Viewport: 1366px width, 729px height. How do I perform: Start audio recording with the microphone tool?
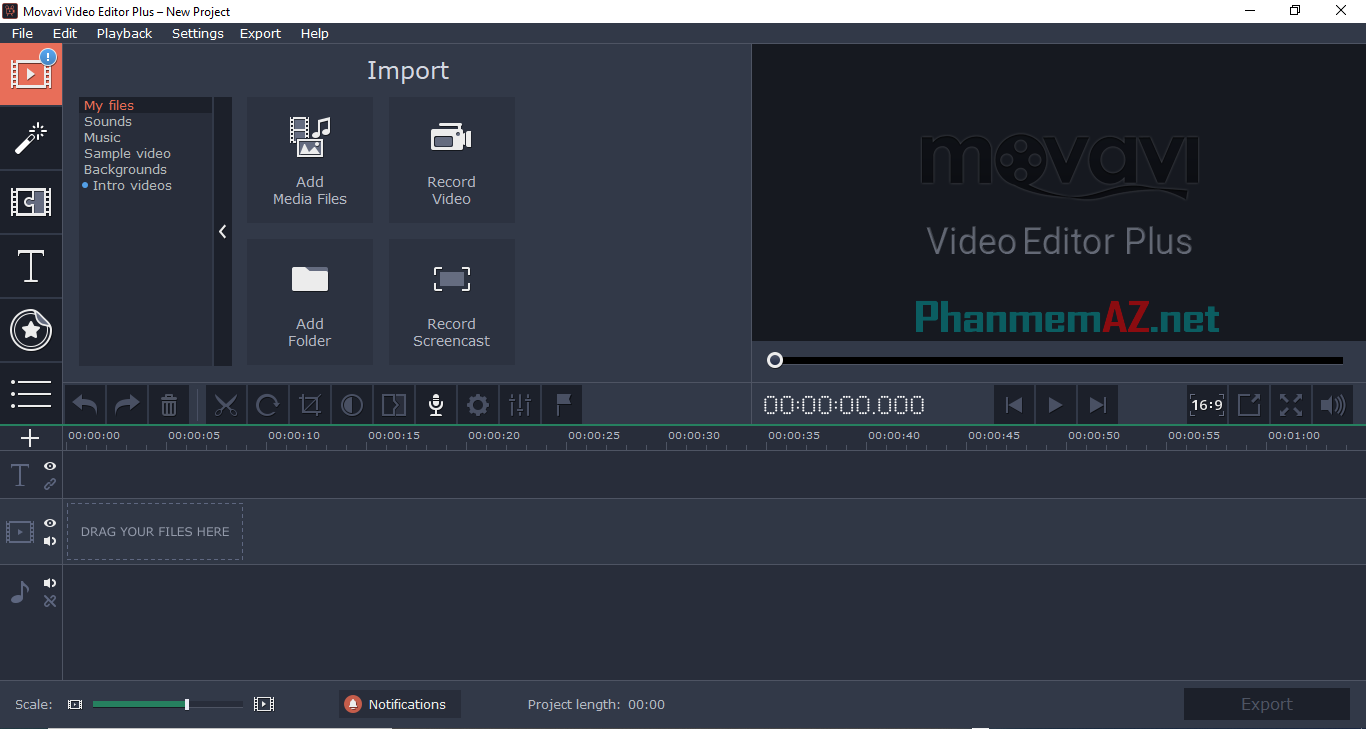[435, 404]
